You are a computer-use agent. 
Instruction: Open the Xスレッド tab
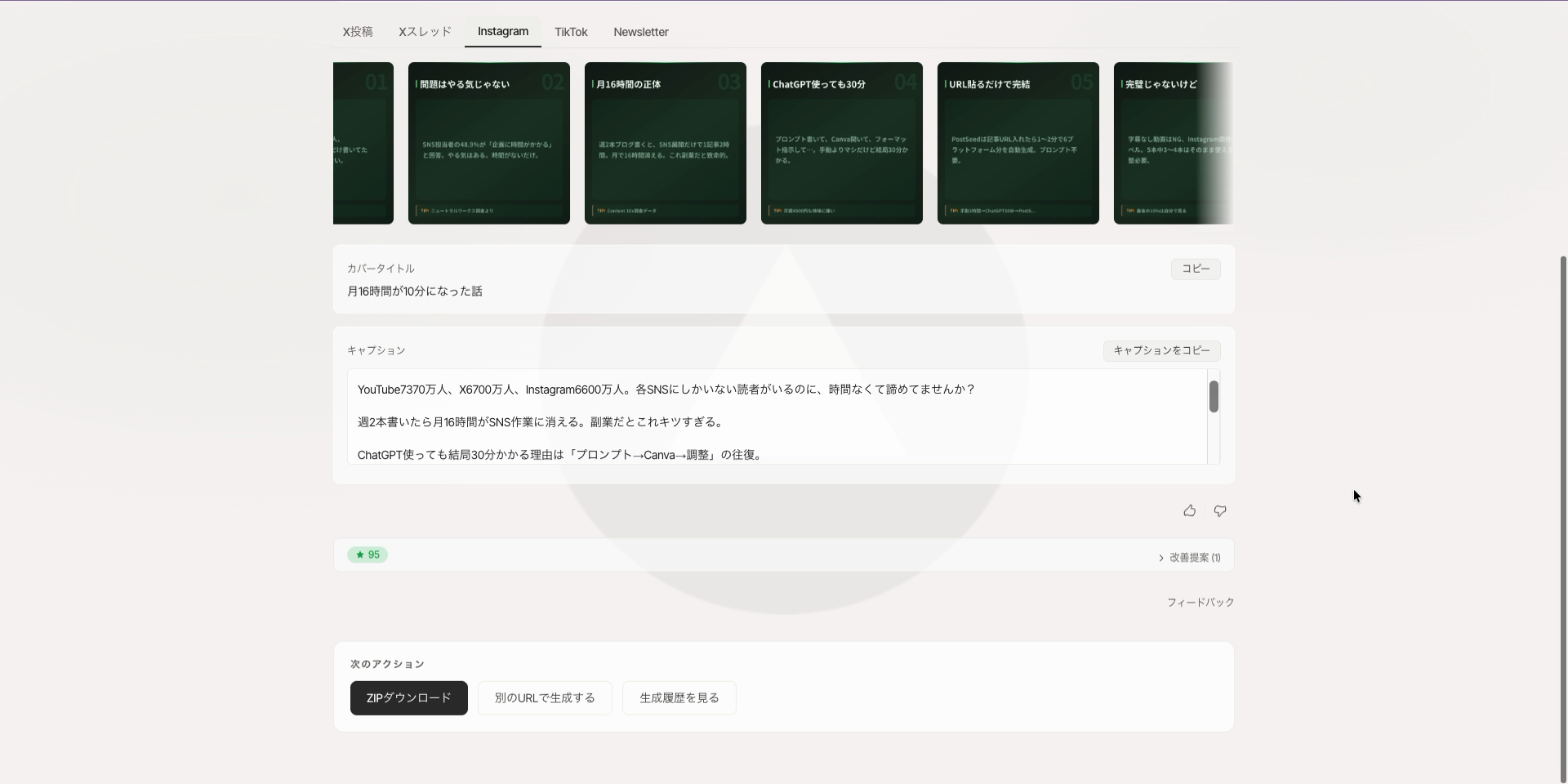pos(425,32)
